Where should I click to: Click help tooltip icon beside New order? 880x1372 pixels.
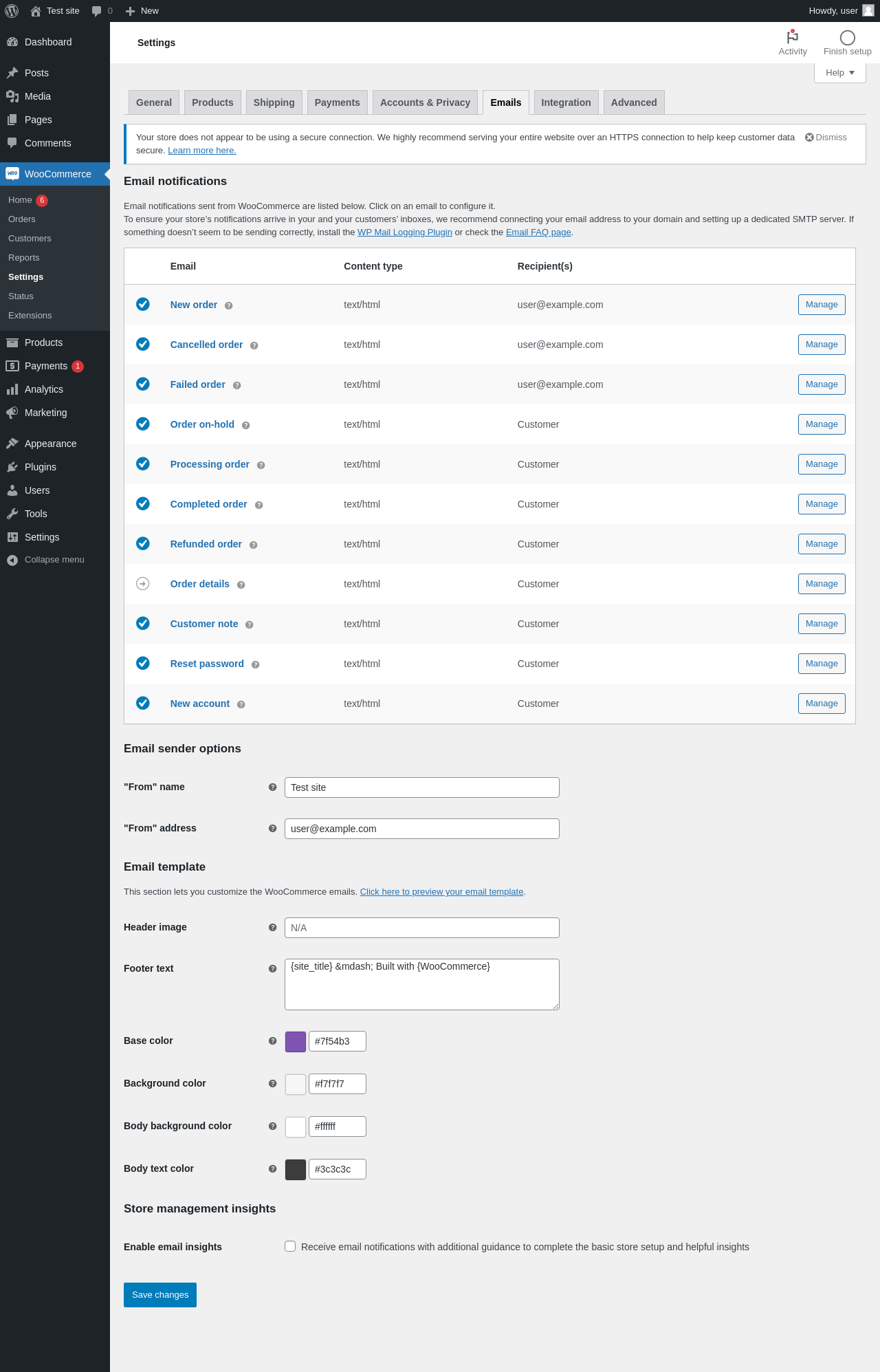coord(229,306)
